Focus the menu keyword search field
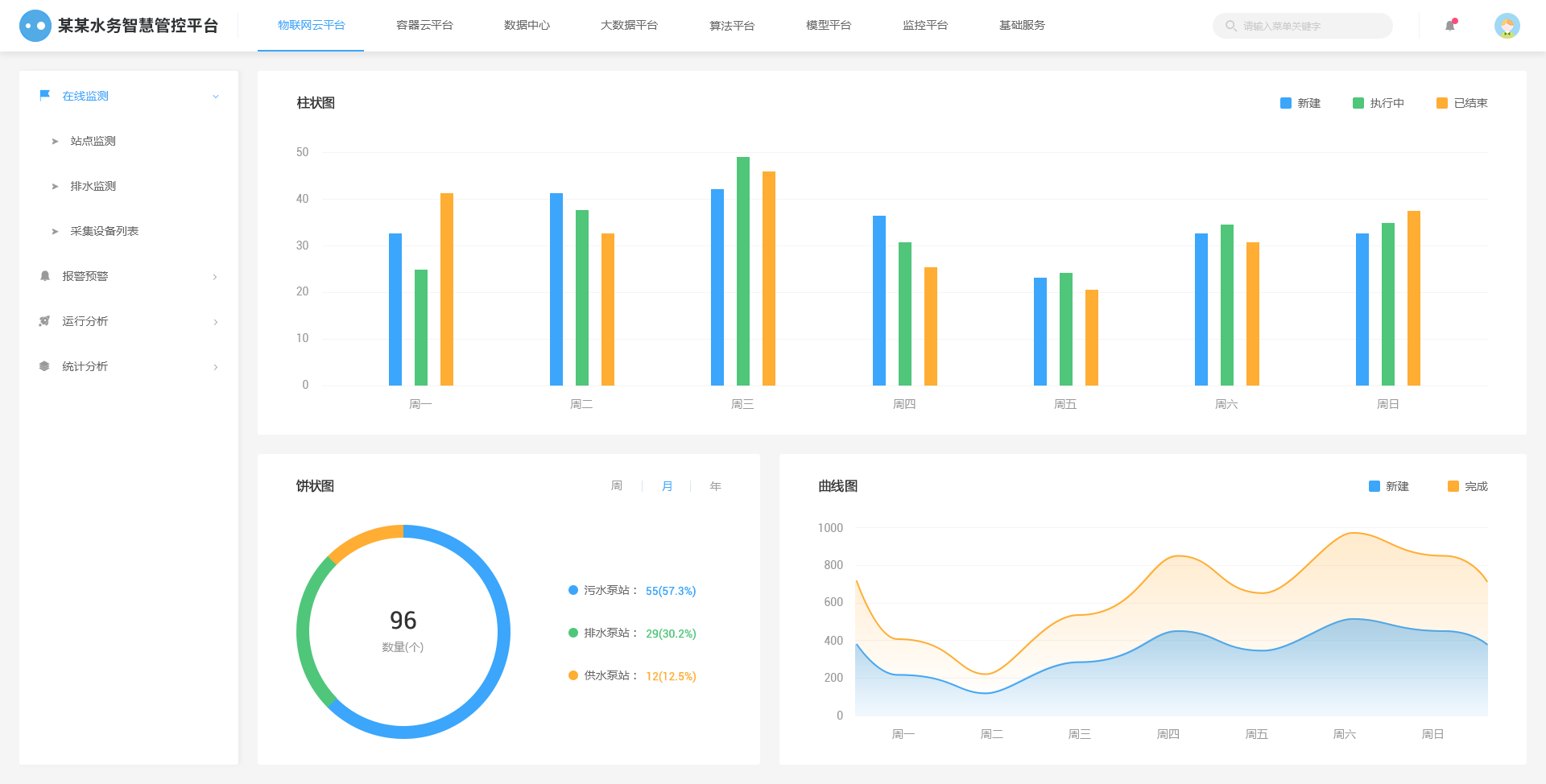 coord(1302,26)
